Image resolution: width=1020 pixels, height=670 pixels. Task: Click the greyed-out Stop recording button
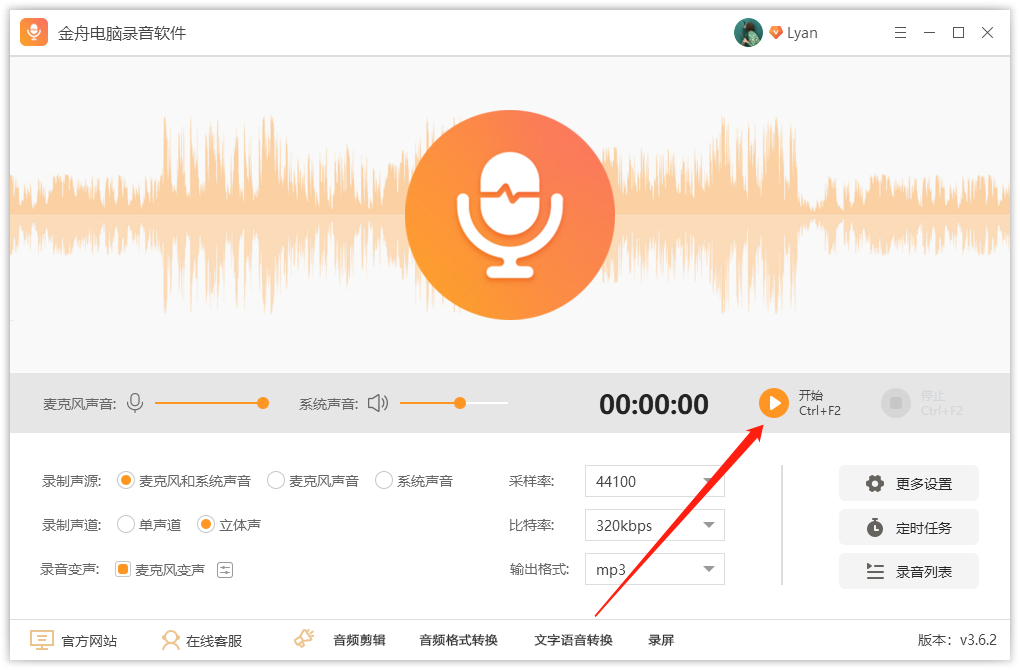(x=896, y=403)
